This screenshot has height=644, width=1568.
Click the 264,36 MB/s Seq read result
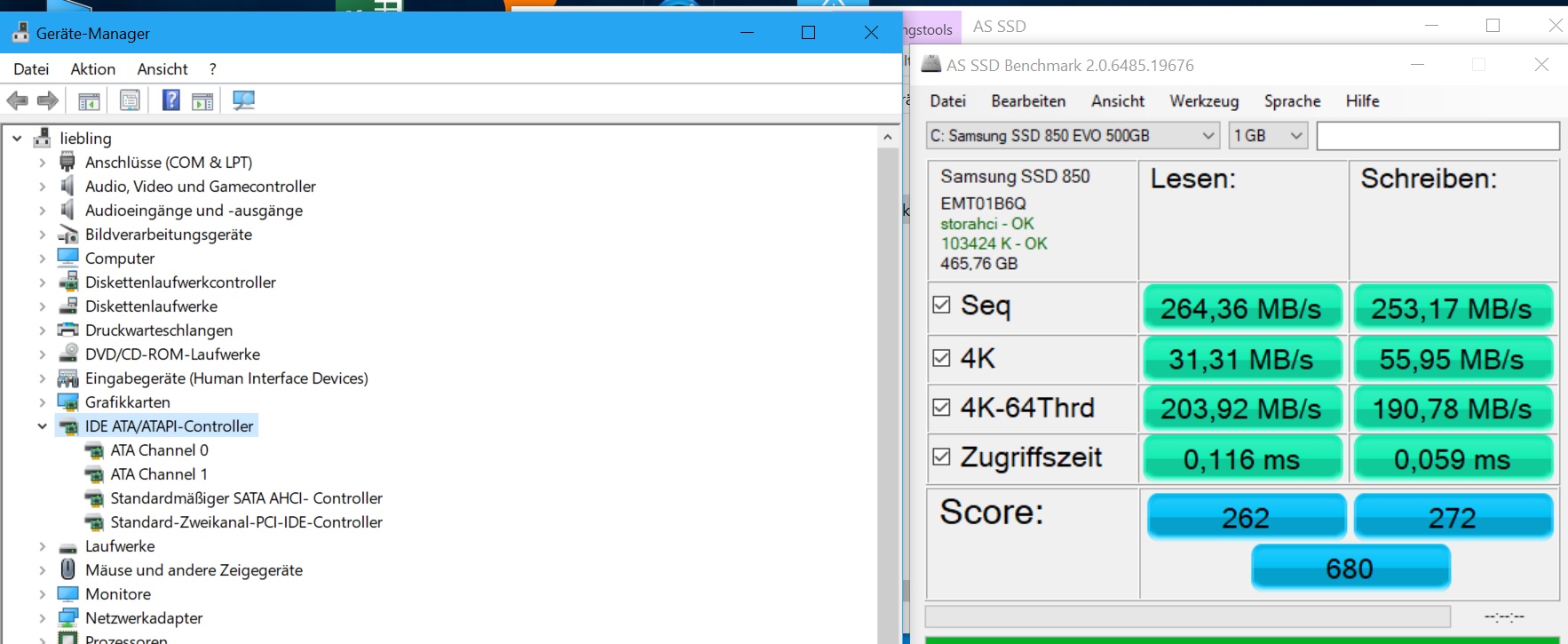tap(1241, 308)
